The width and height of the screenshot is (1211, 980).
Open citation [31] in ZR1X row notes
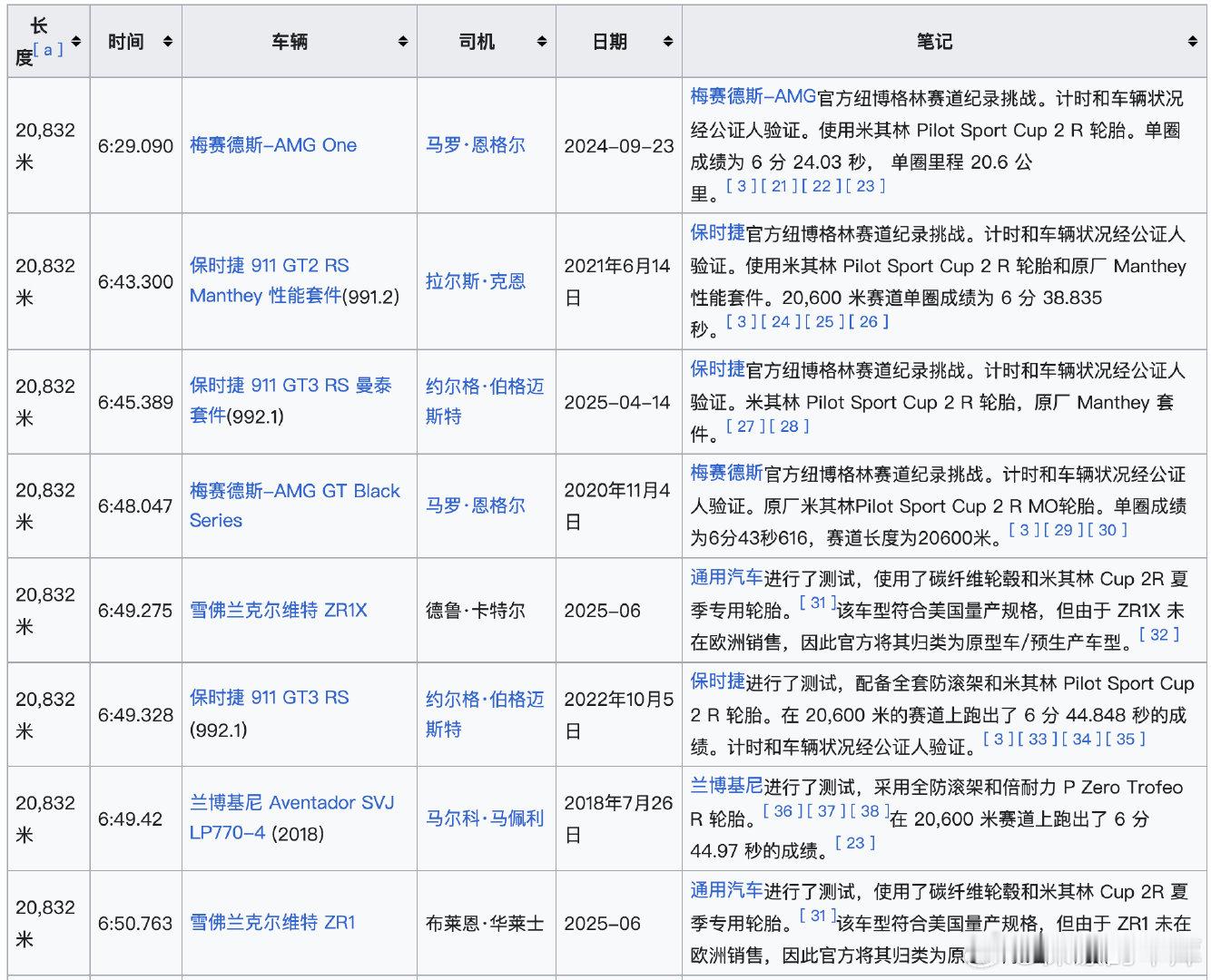(818, 603)
